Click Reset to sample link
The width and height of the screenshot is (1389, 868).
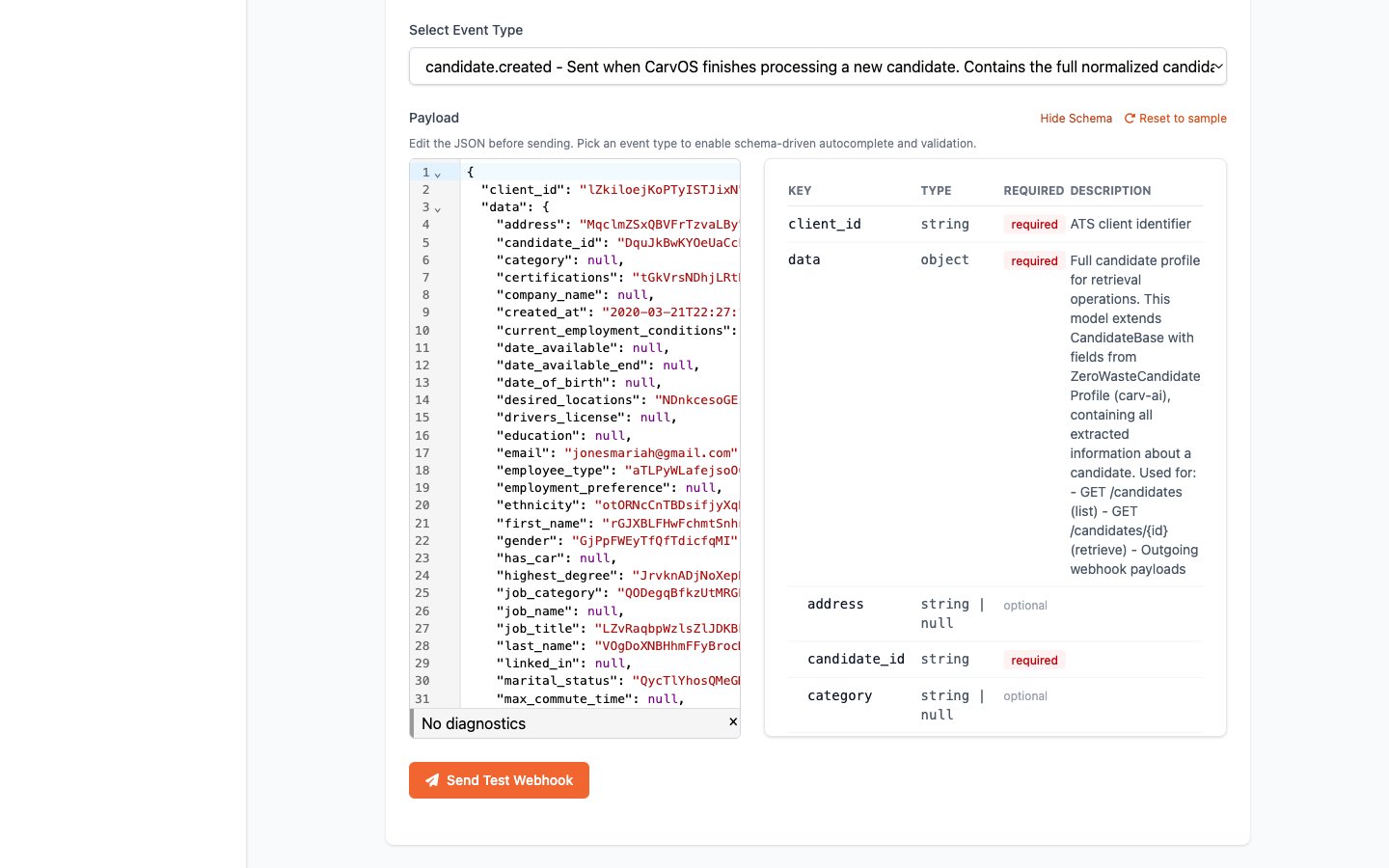pyautogui.click(x=1183, y=119)
